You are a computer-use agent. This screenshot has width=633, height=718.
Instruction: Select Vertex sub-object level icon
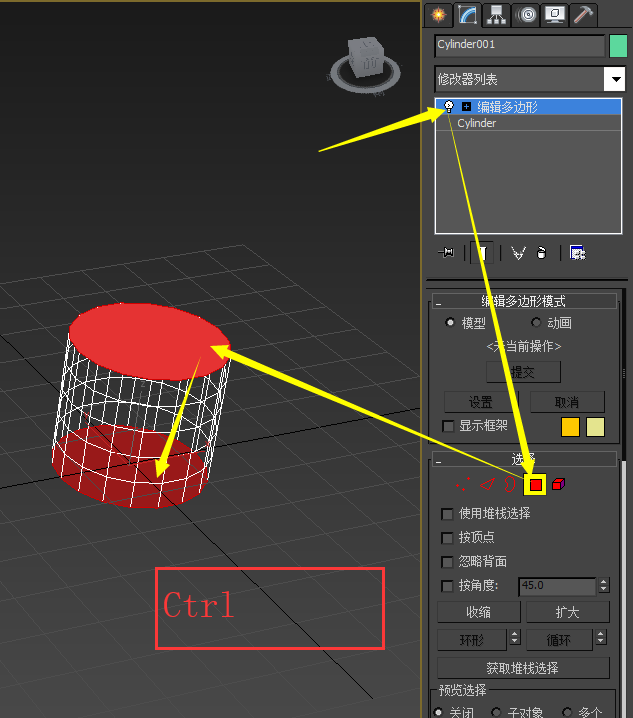(x=465, y=484)
